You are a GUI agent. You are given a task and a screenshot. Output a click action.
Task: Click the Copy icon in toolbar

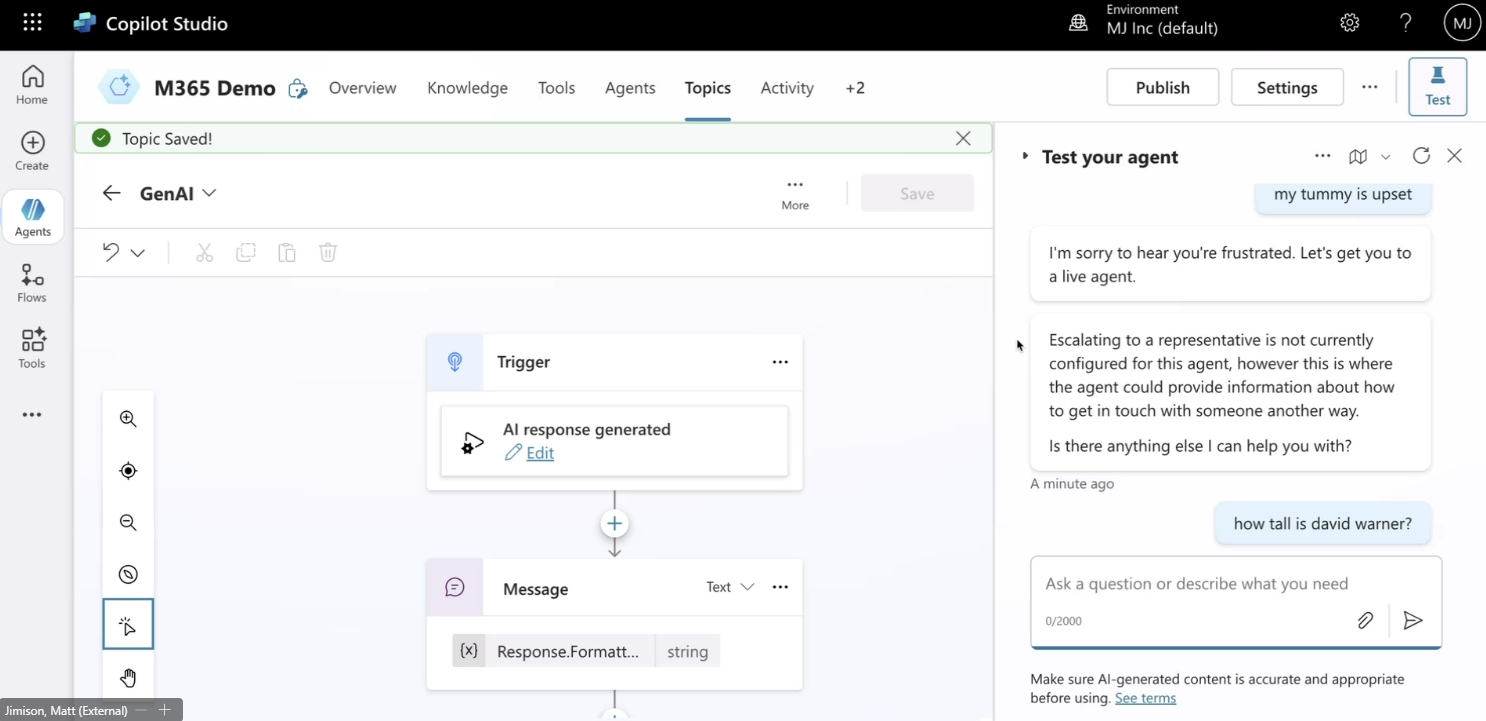[246, 253]
